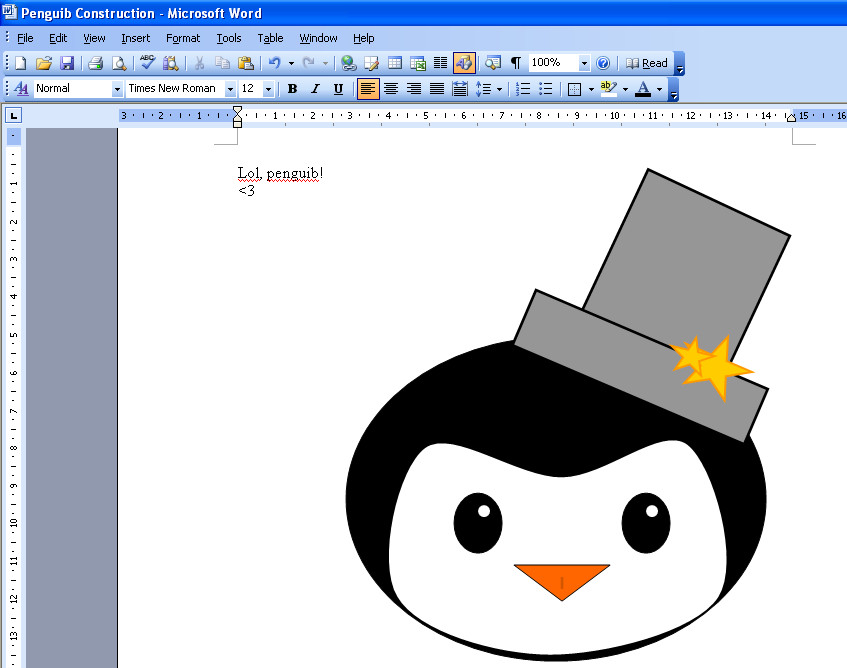
Task: Click the Insert Excel Worksheet icon
Action: (x=418, y=62)
